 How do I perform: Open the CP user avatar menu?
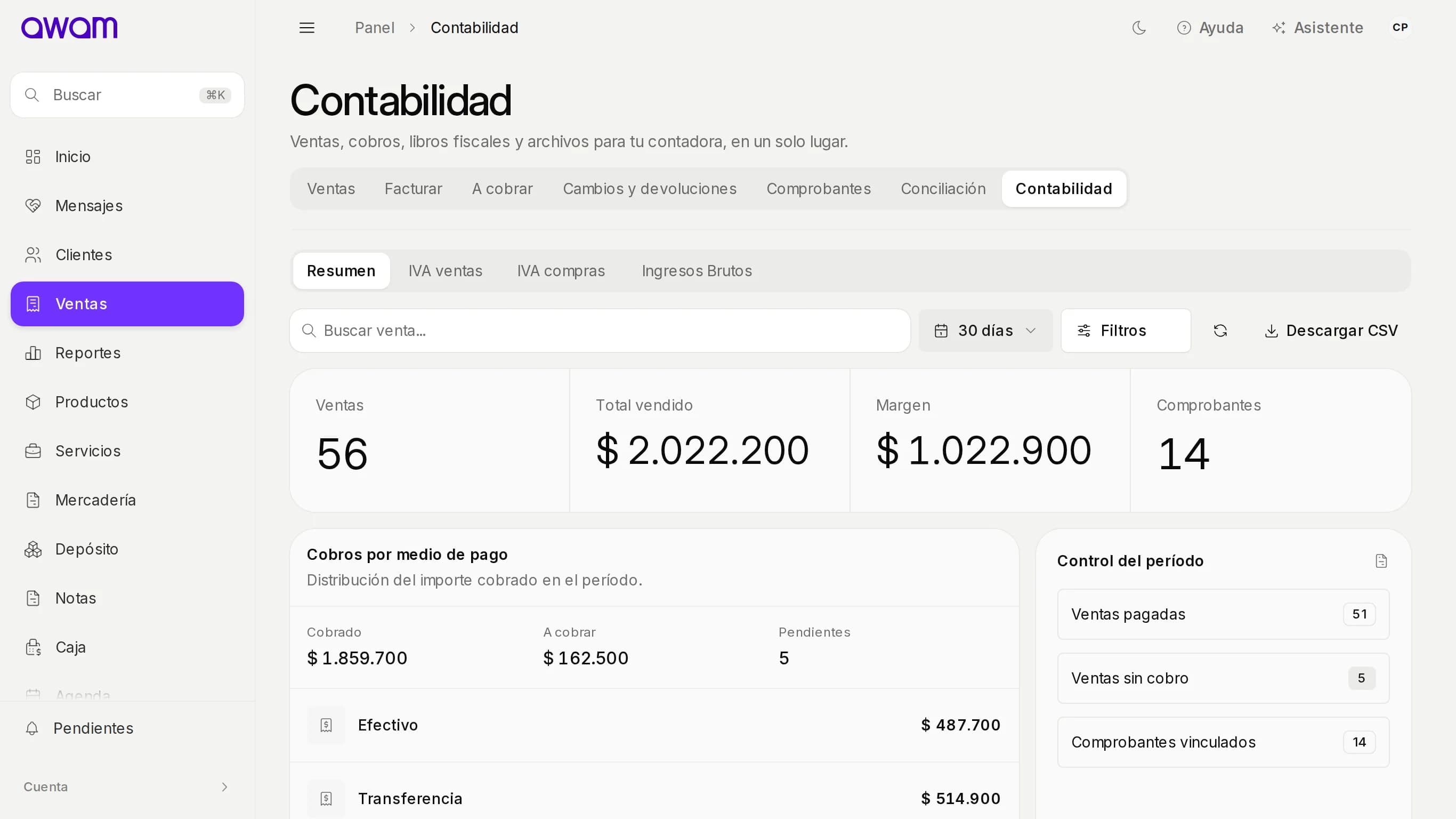pyautogui.click(x=1400, y=28)
